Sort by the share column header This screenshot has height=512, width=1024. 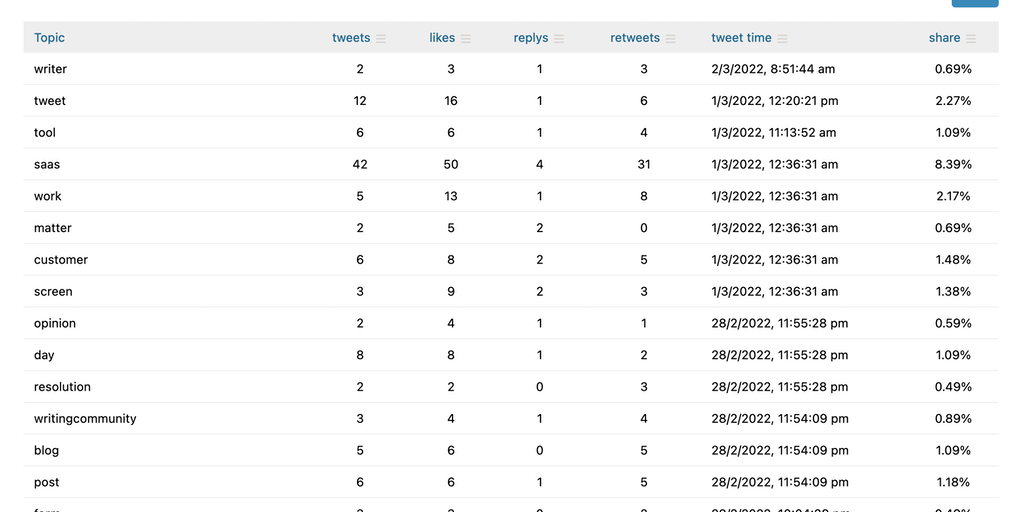tap(944, 38)
